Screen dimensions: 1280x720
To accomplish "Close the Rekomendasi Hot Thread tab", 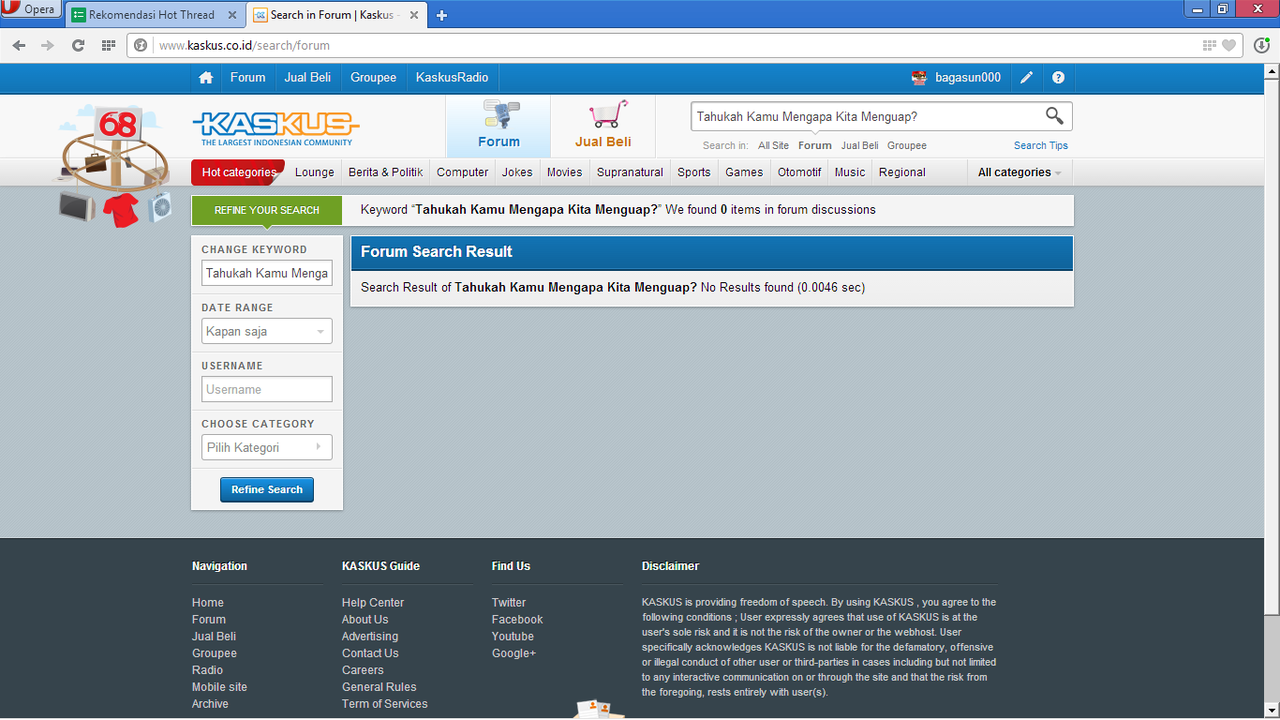I will click(x=233, y=15).
